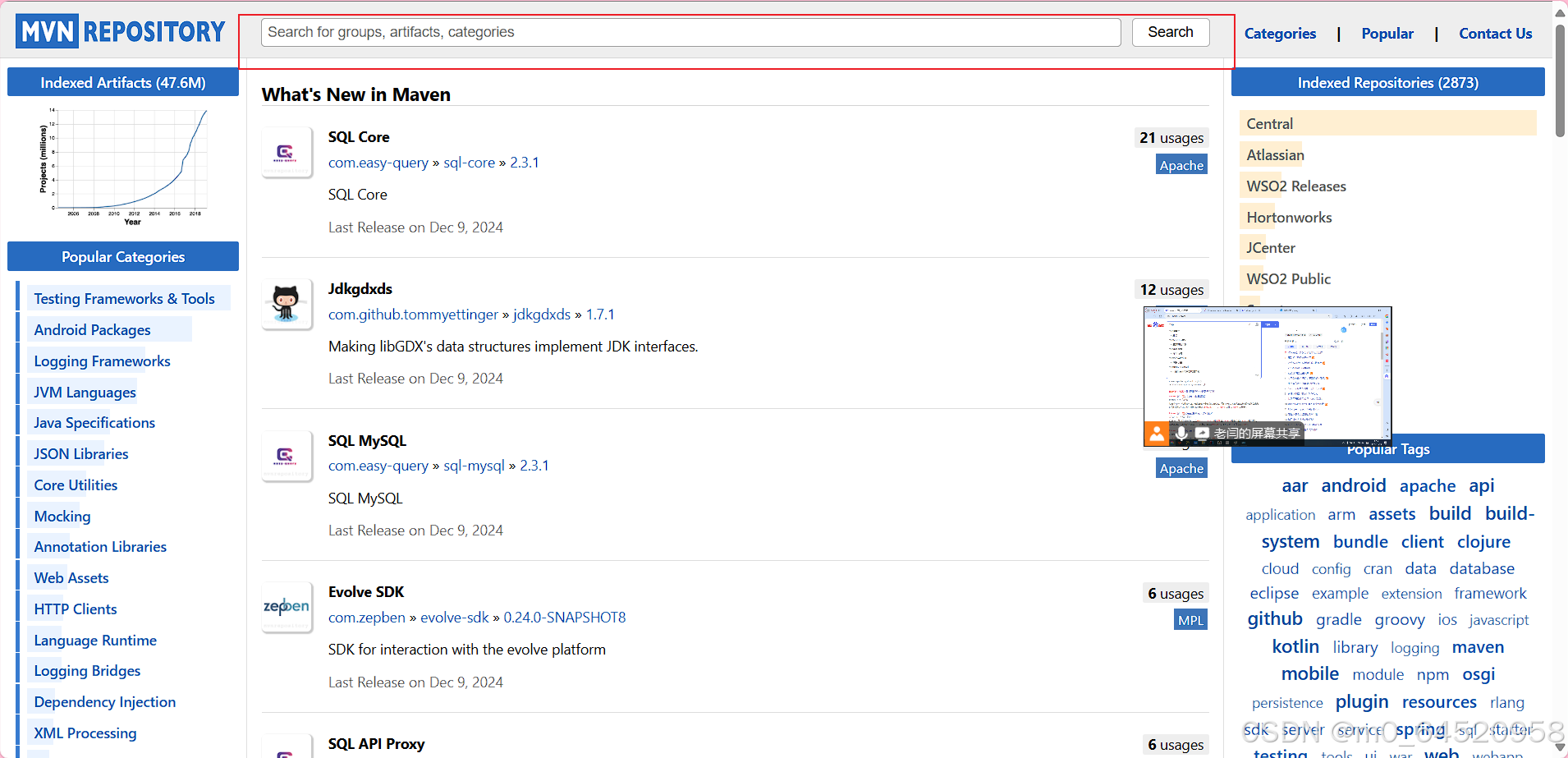Screen dimensions: 1568x758
Task: Open com.github.tommyettinger group link
Action: (x=413, y=315)
